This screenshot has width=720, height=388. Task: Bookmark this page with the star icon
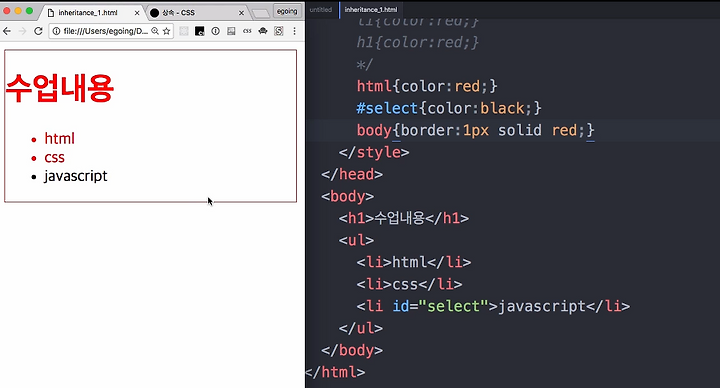point(166,31)
